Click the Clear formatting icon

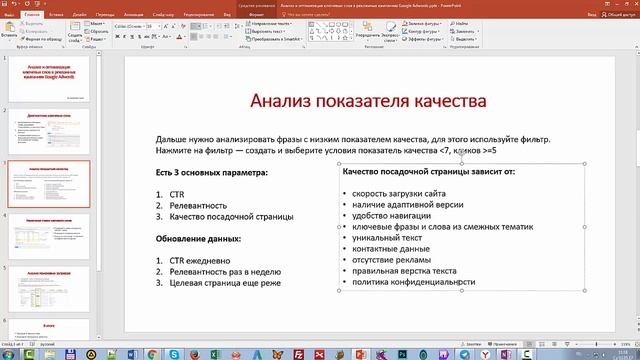(183, 26)
